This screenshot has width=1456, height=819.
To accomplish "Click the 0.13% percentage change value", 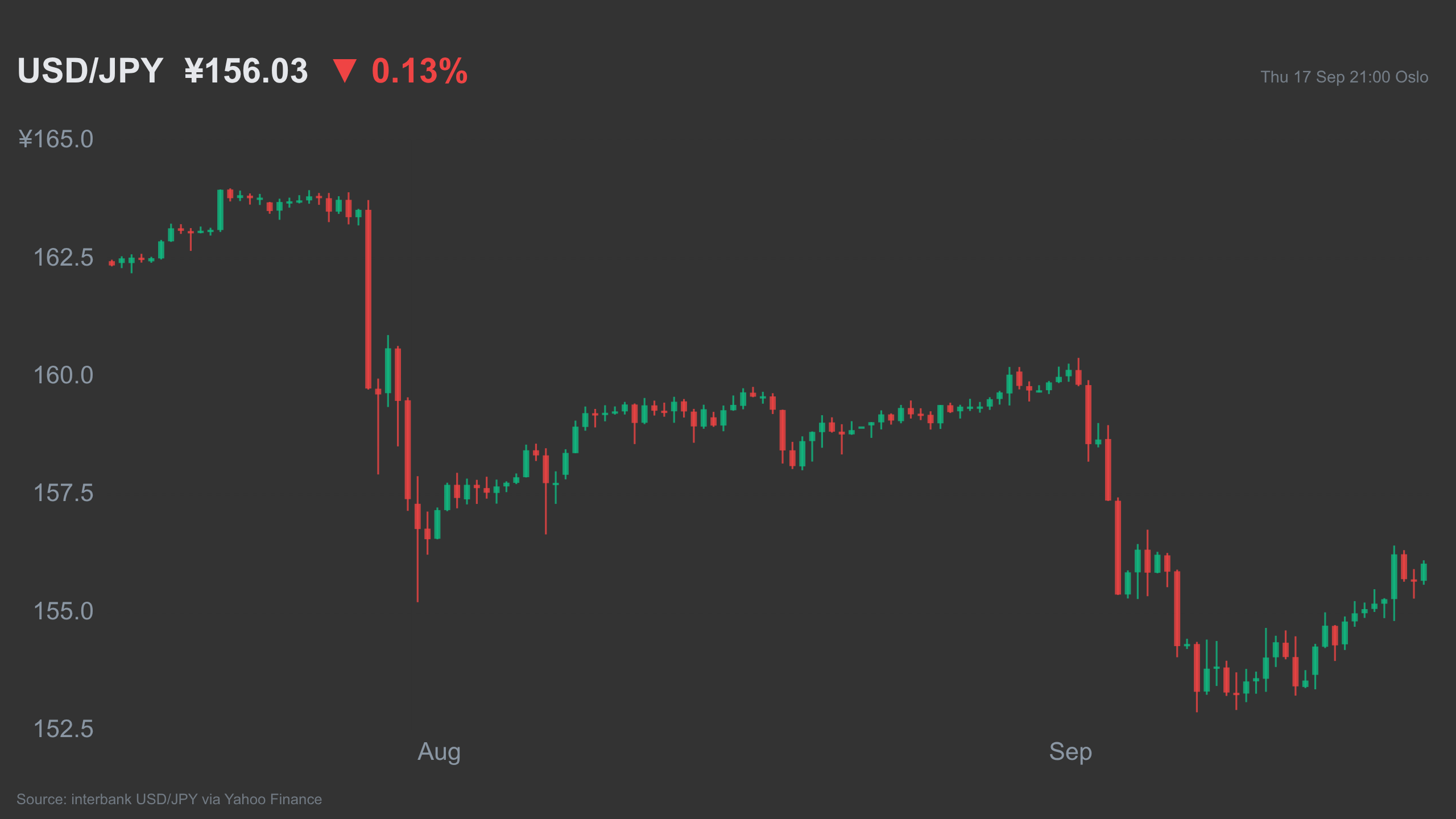I will [x=420, y=71].
